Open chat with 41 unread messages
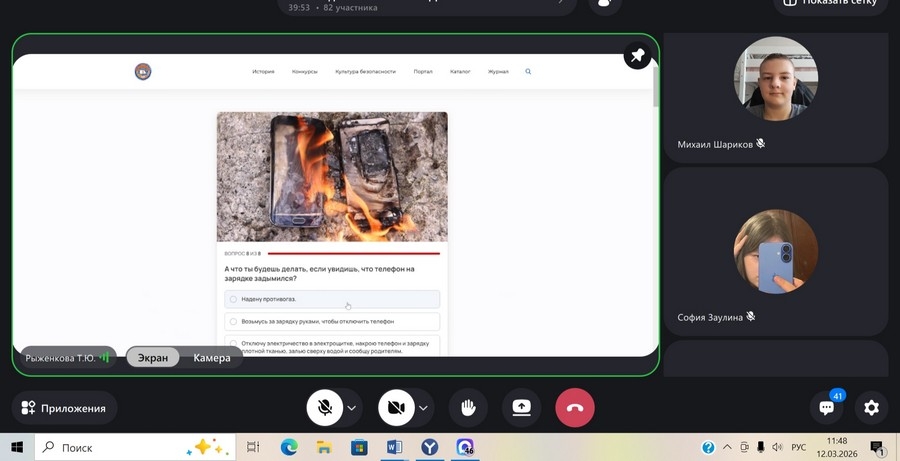The height and width of the screenshot is (461, 900). 827,407
